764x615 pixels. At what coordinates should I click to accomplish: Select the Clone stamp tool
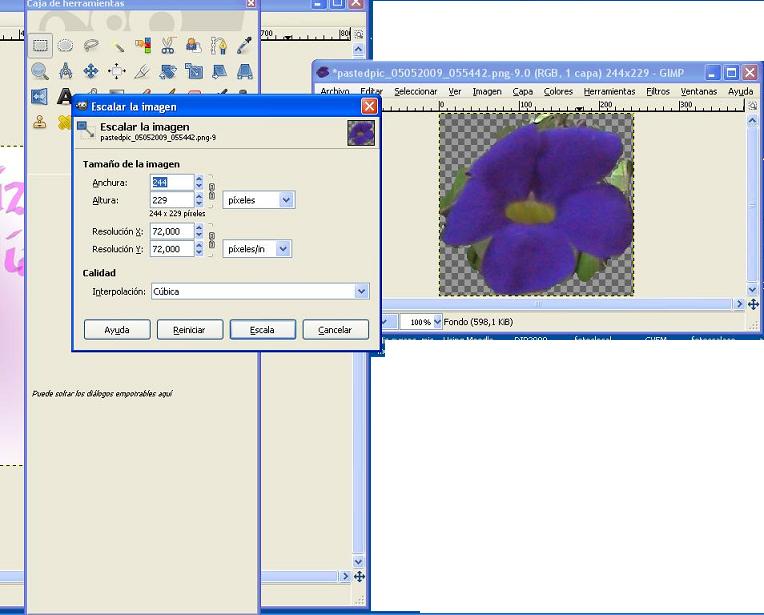(x=40, y=122)
